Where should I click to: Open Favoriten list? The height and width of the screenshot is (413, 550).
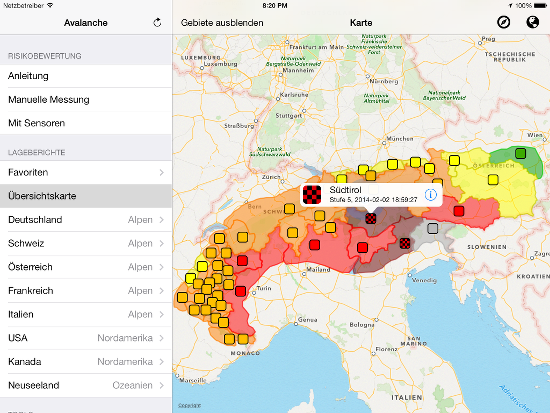[86, 172]
